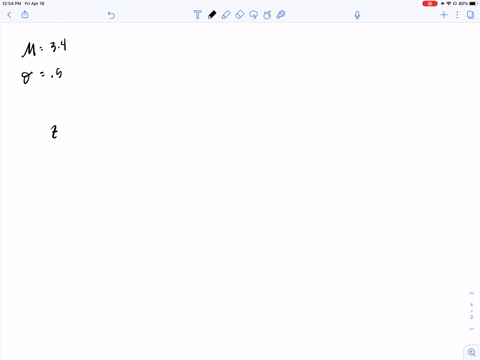Tap the red screen recording indicator
The image size is (480, 360).
coord(430,4)
